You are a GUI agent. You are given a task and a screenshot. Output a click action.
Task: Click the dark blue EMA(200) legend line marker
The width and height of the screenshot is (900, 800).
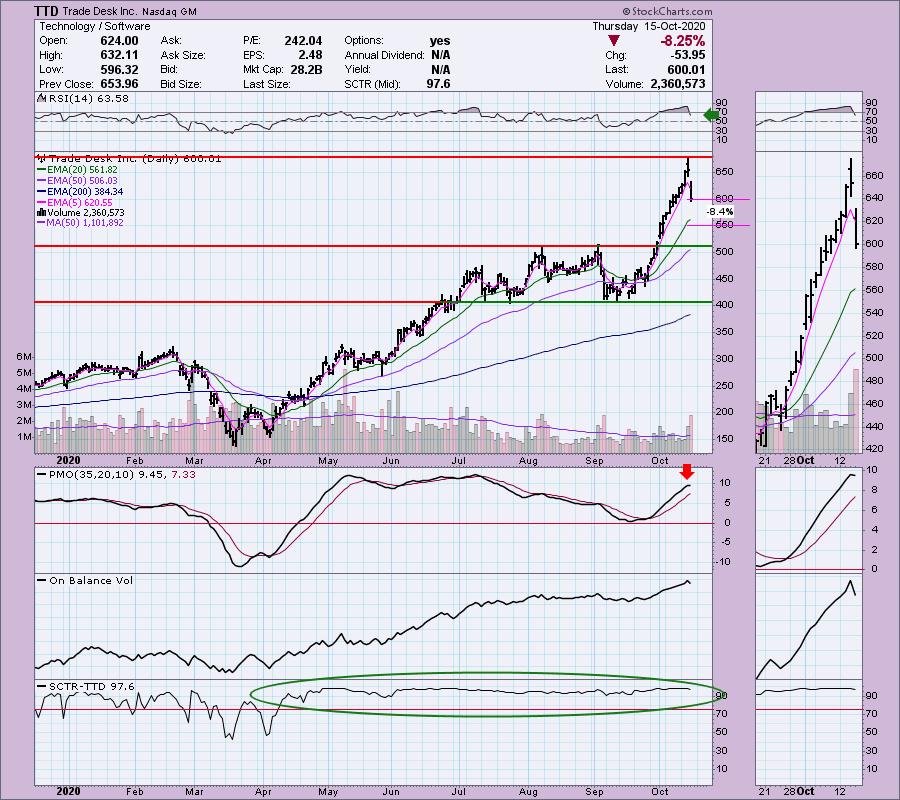point(41,192)
